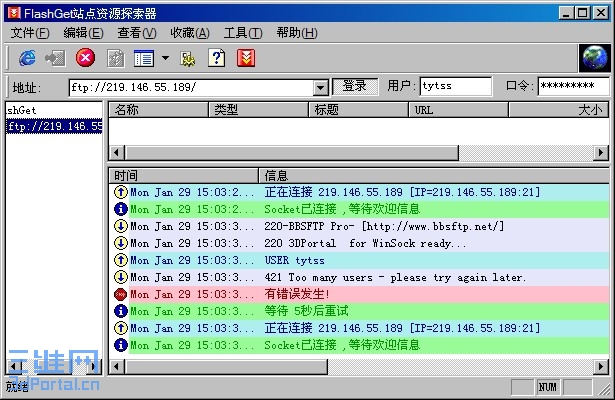Click up-arrow icon on first 正在连接 row
615x400 pixels.
click(121, 192)
